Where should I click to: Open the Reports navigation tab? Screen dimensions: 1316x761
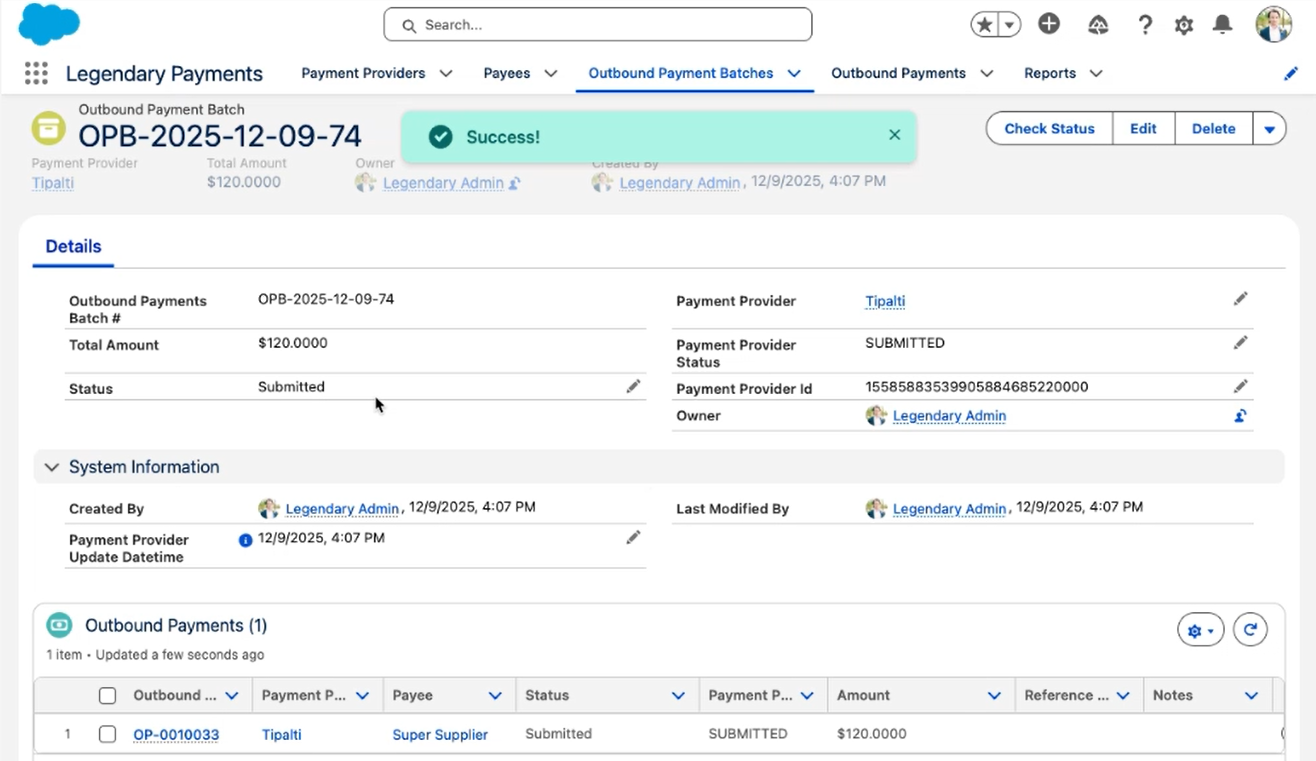[x=1049, y=73]
